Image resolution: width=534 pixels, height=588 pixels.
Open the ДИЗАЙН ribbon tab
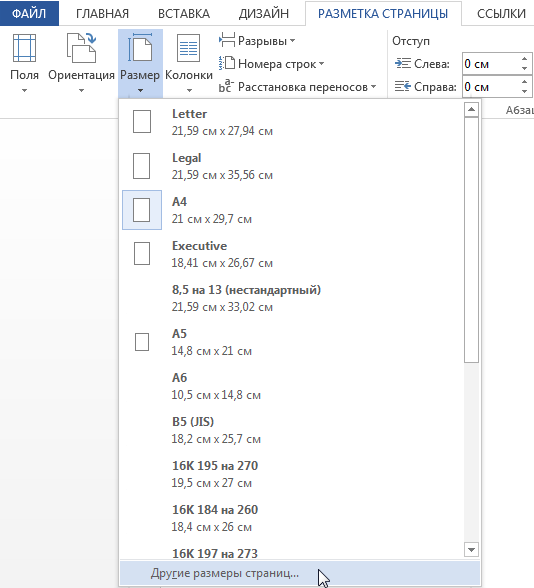tap(264, 14)
